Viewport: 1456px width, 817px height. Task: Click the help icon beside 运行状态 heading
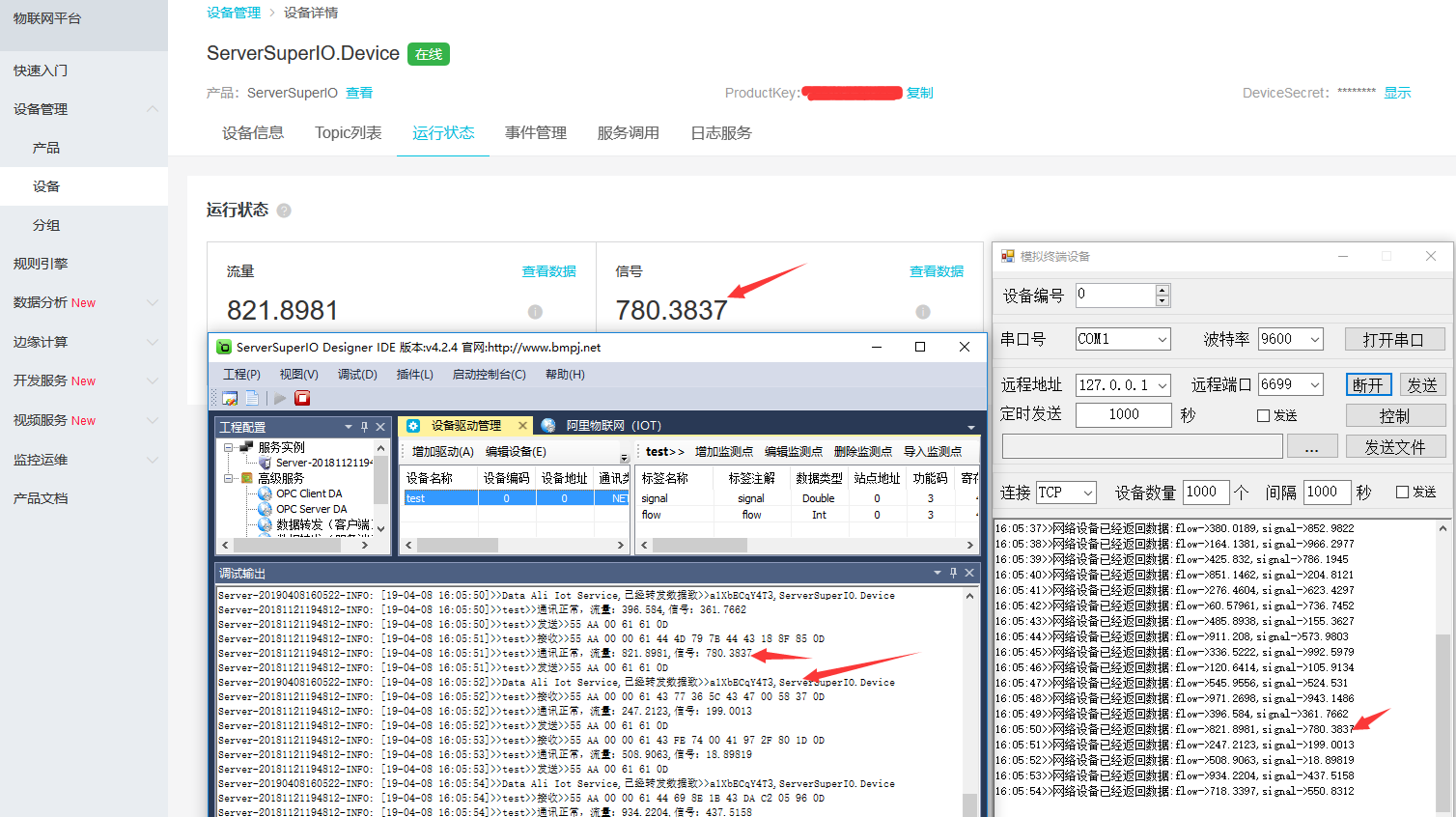click(x=284, y=211)
